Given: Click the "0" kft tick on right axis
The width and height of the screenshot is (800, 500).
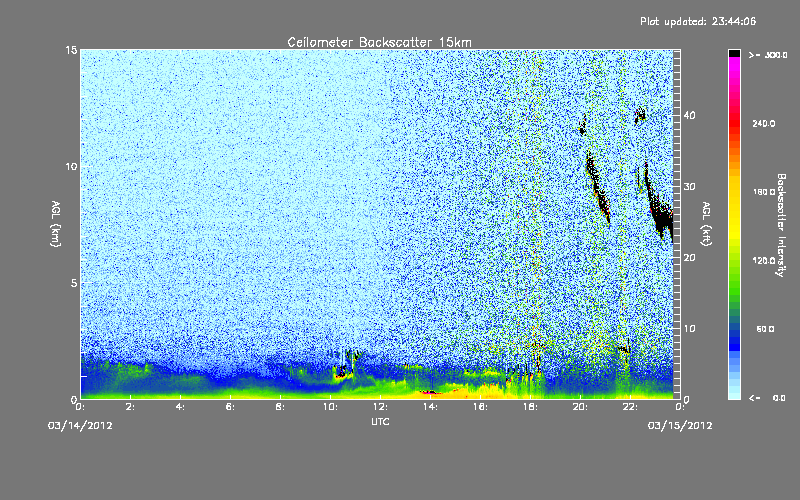Looking at the screenshot, I should [687, 399].
